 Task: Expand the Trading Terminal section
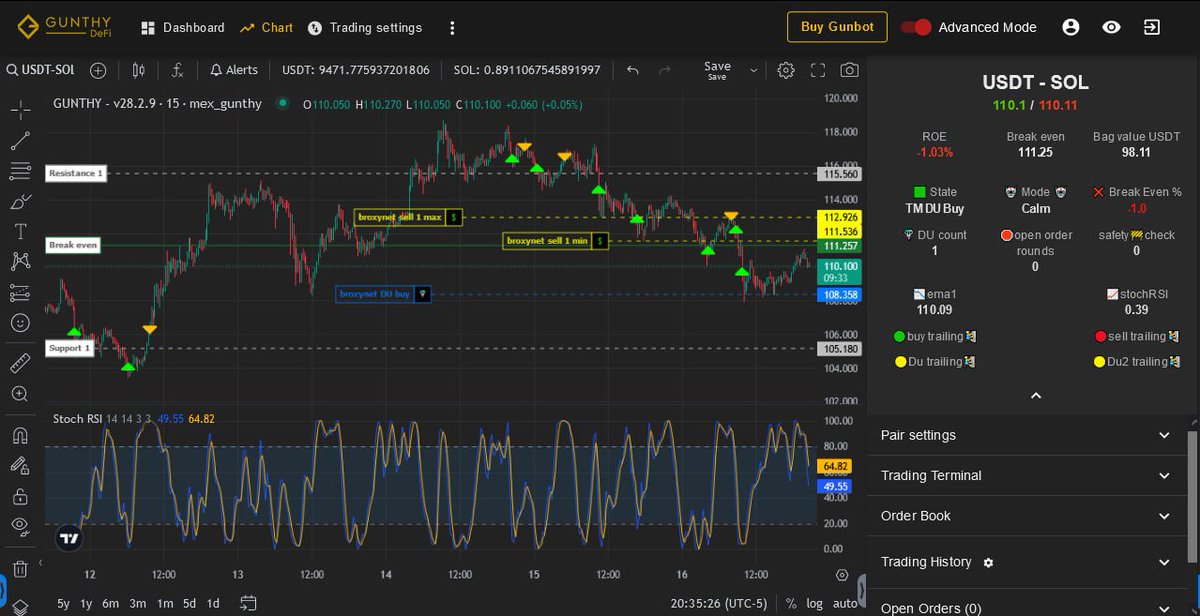tap(1026, 476)
